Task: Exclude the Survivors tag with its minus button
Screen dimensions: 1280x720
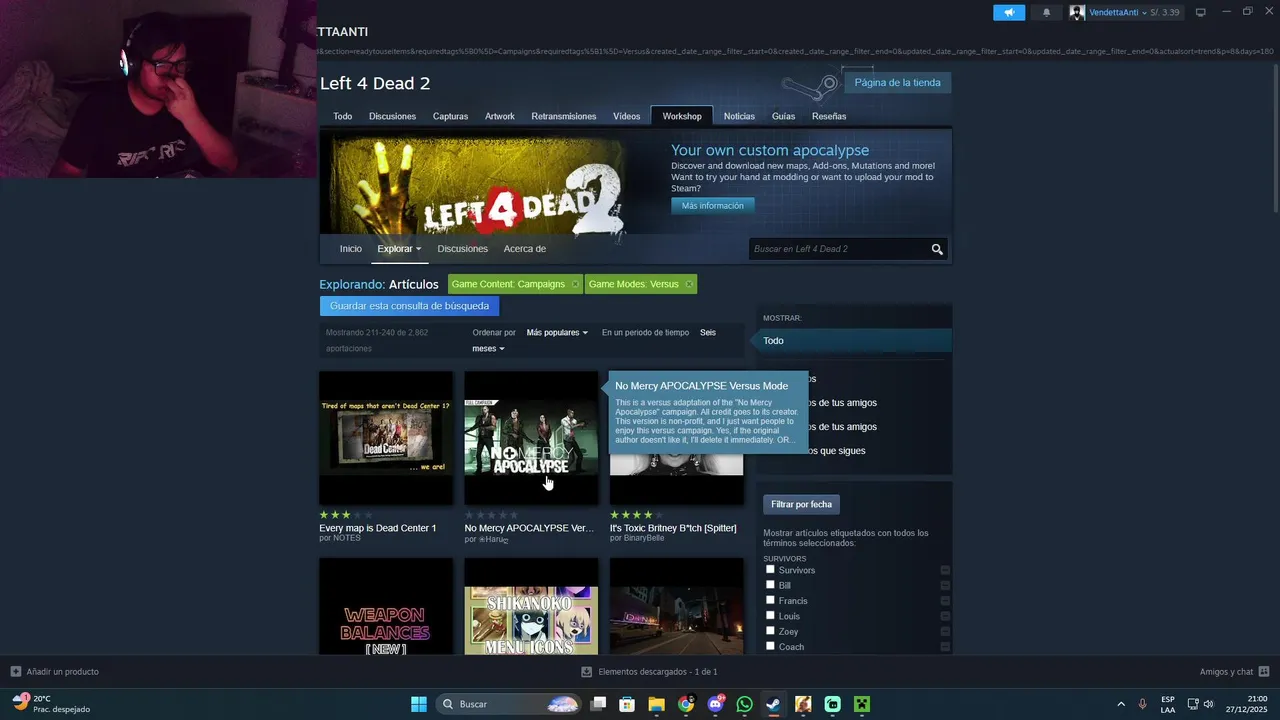Action: click(945, 570)
